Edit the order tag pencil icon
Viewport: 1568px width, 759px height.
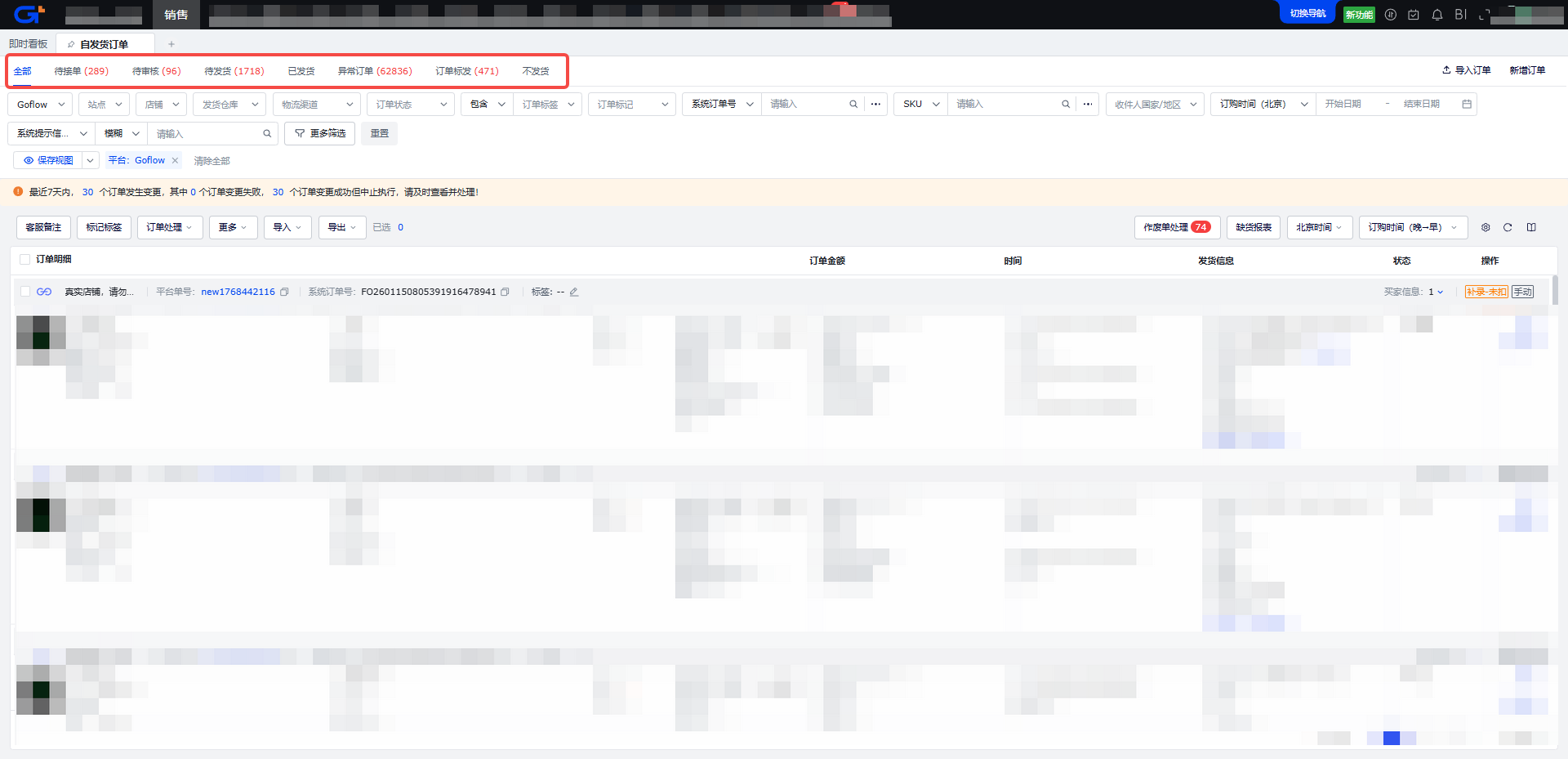(x=574, y=292)
